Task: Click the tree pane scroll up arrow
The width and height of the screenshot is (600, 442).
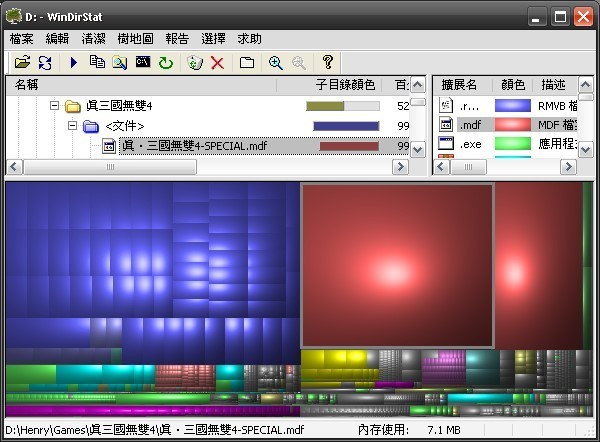Action: (x=417, y=85)
